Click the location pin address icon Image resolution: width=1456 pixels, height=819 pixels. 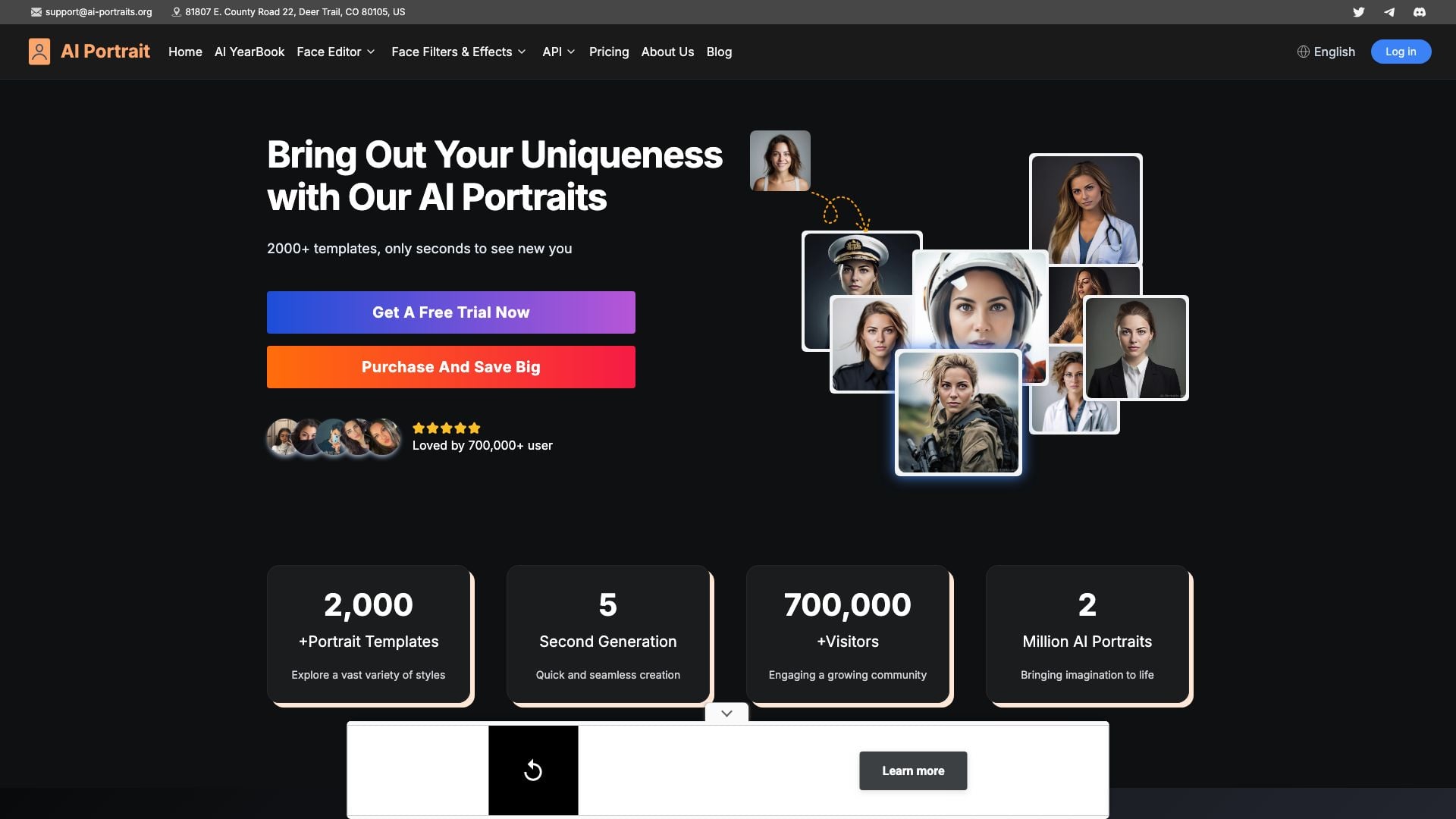click(x=176, y=12)
